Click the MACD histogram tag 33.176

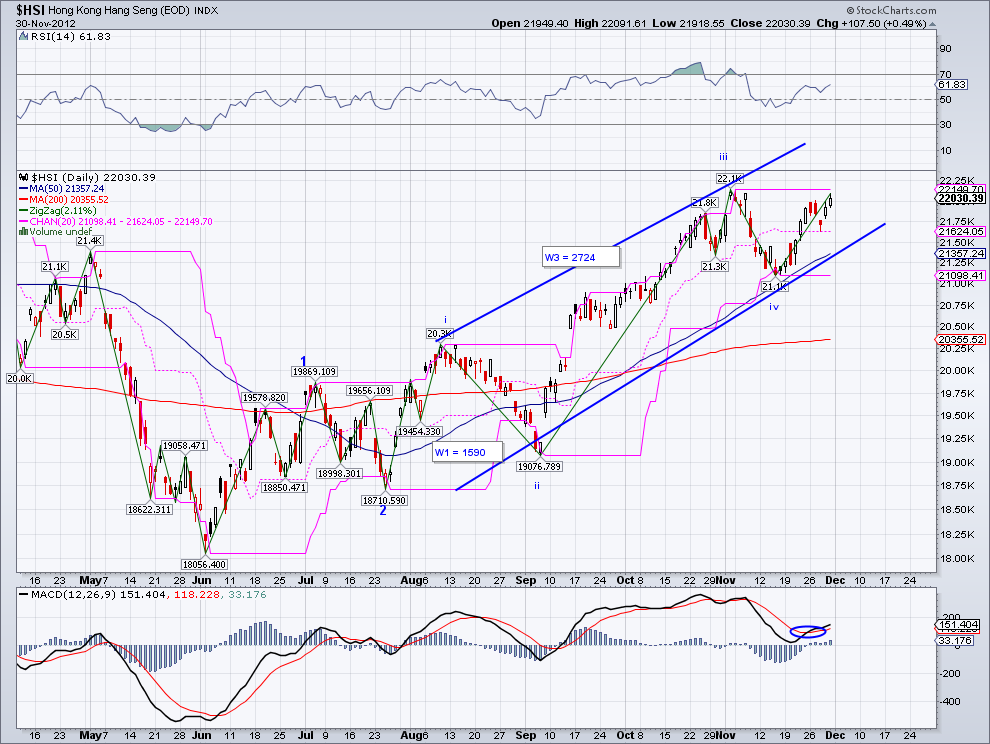click(955, 640)
